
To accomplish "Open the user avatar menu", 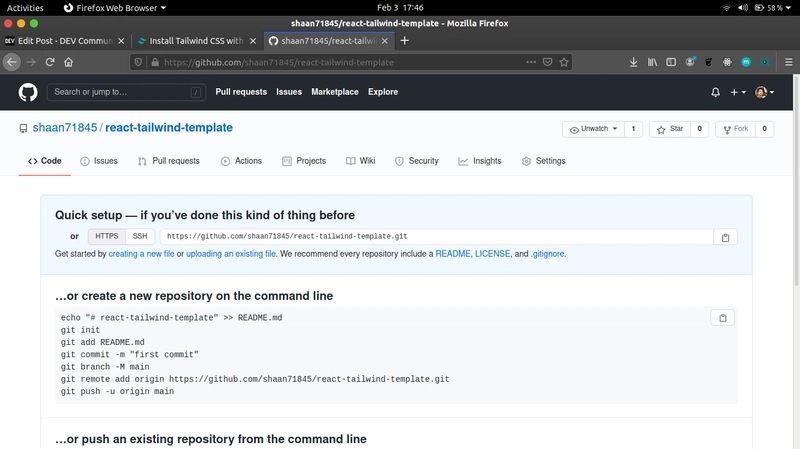I will (764, 92).
